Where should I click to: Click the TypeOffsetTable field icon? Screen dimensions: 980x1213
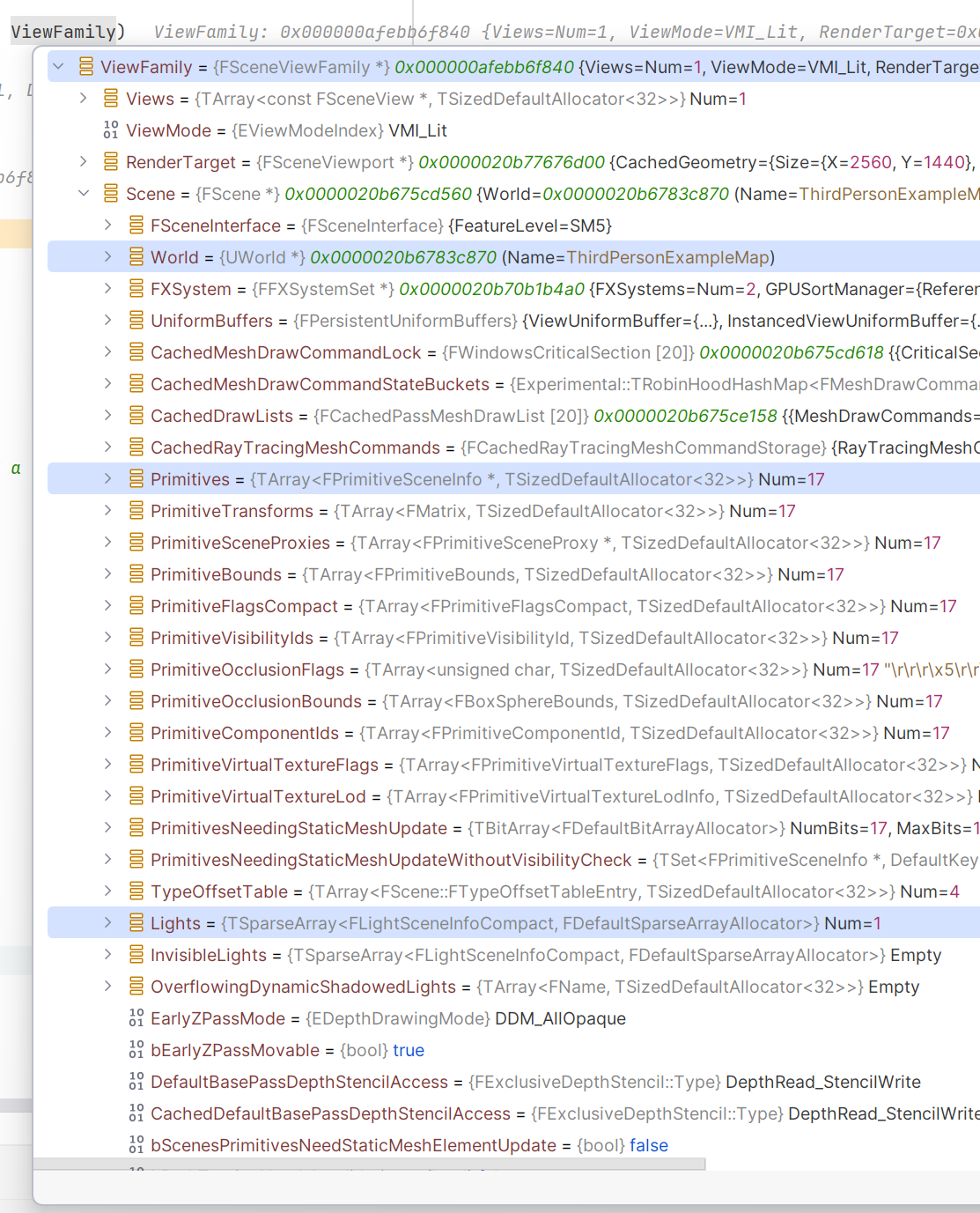pos(136,891)
